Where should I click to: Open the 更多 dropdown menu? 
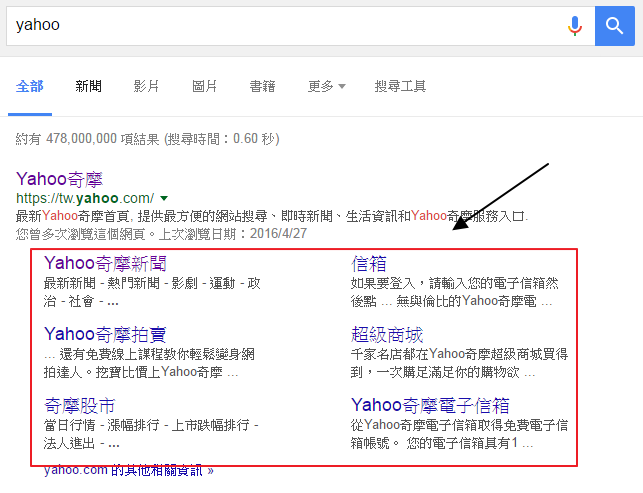point(326,87)
